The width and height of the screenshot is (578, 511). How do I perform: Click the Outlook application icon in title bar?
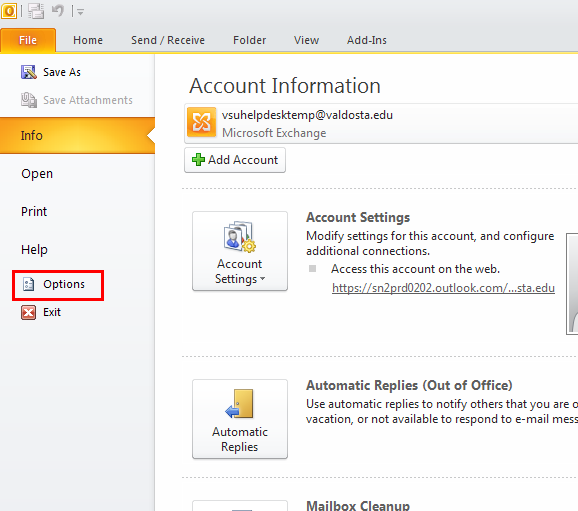9,11
